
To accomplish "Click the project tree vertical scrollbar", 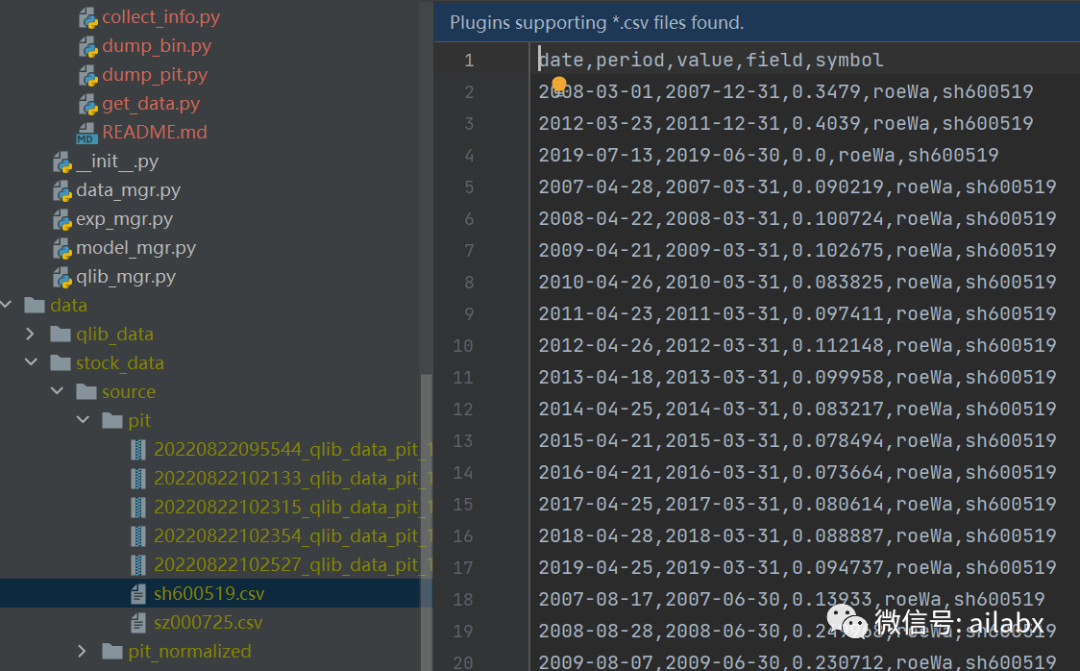I will (426, 522).
